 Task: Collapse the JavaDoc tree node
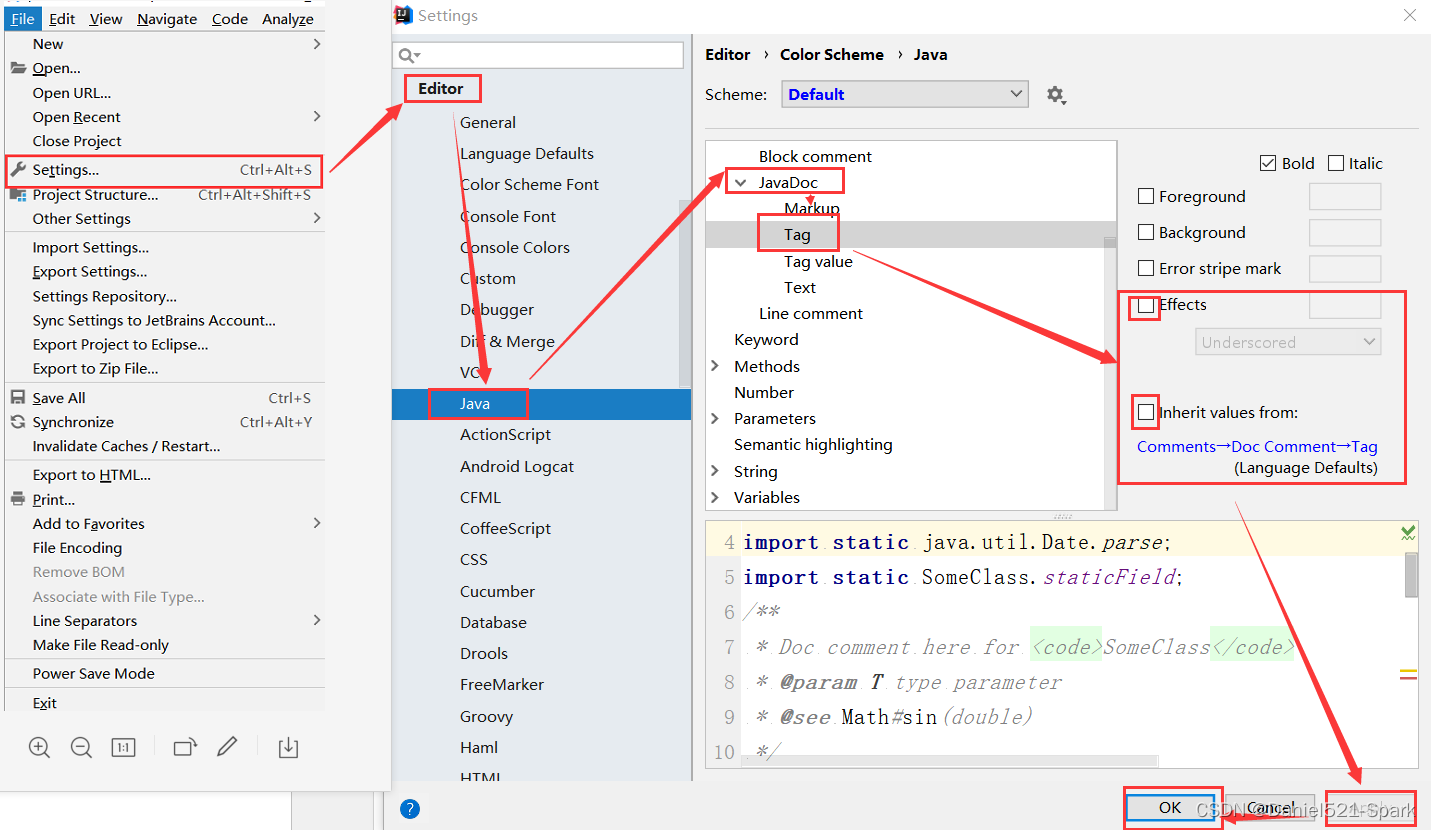(x=740, y=183)
